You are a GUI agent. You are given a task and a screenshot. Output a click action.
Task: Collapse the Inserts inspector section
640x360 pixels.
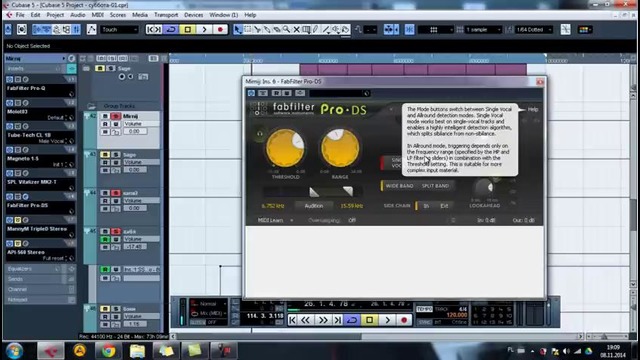tap(40, 69)
